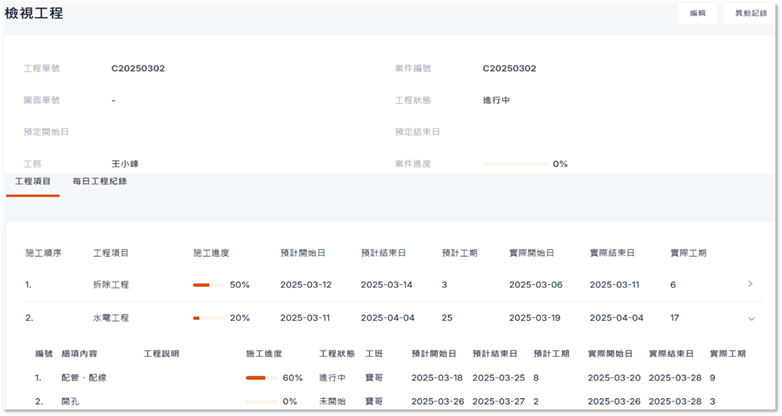Click the 未開始 status of 開孔
The width and height of the screenshot is (782, 416).
pyautogui.click(x=332, y=401)
